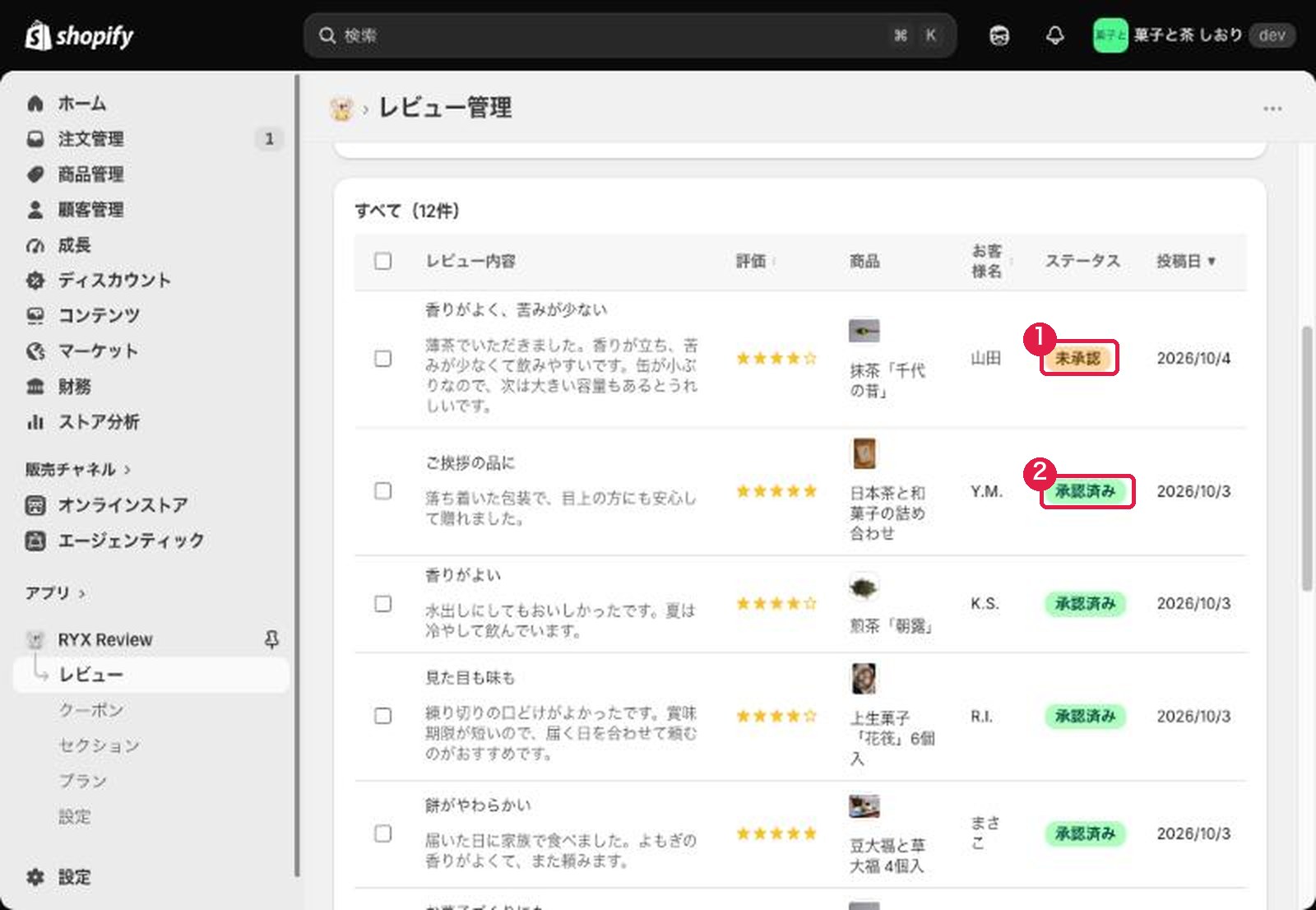Screen dimensions: 1316x910
Task: Expand the 販売チャネル section
Action: click(78, 470)
